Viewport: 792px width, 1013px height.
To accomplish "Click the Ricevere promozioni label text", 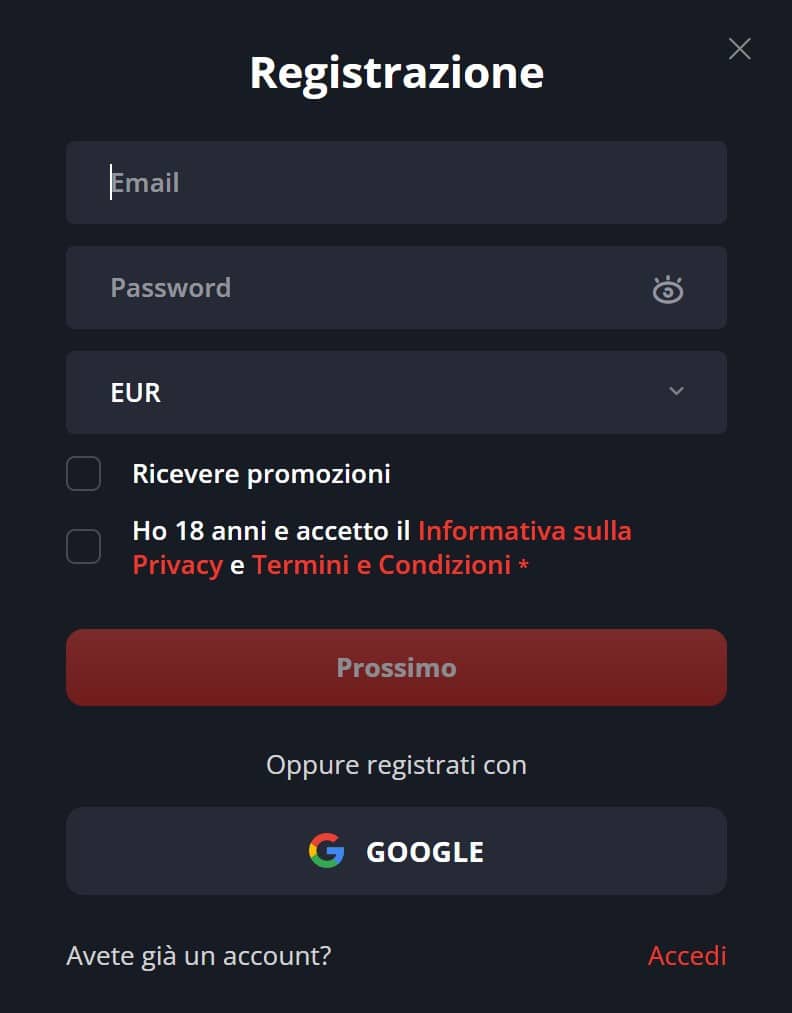I will (x=261, y=474).
